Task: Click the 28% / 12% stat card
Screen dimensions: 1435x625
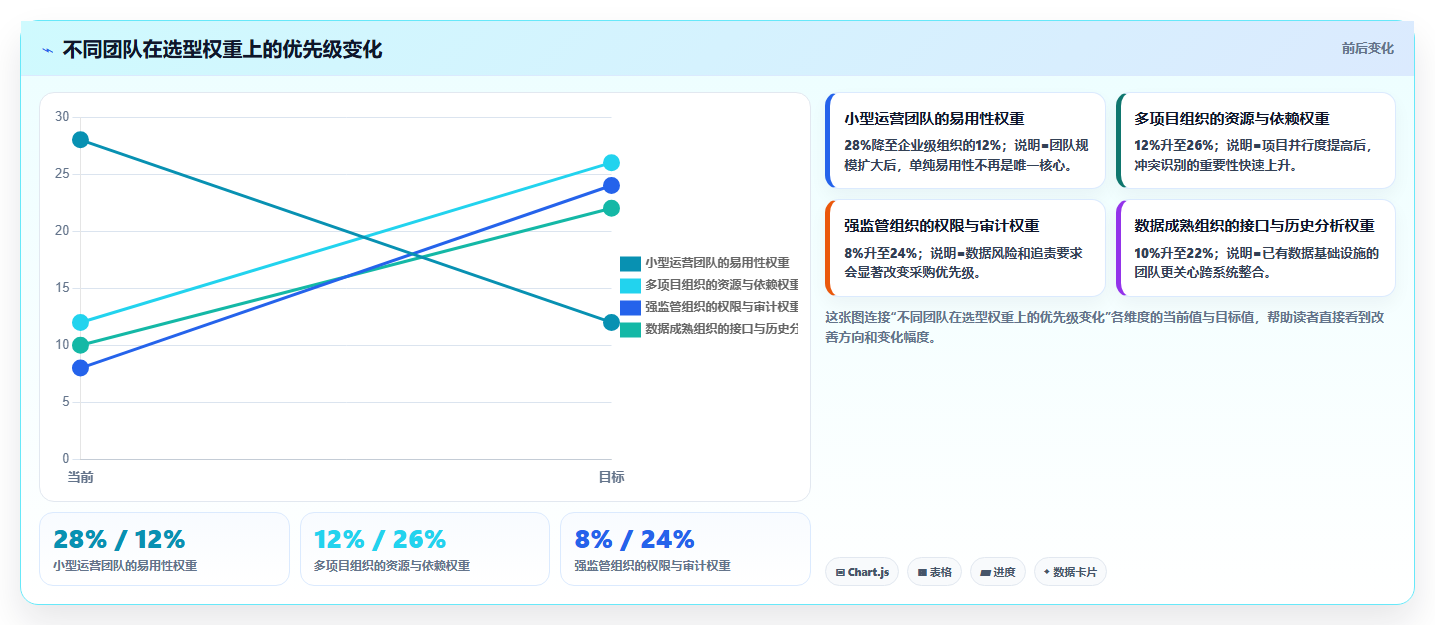Action: pos(164,549)
